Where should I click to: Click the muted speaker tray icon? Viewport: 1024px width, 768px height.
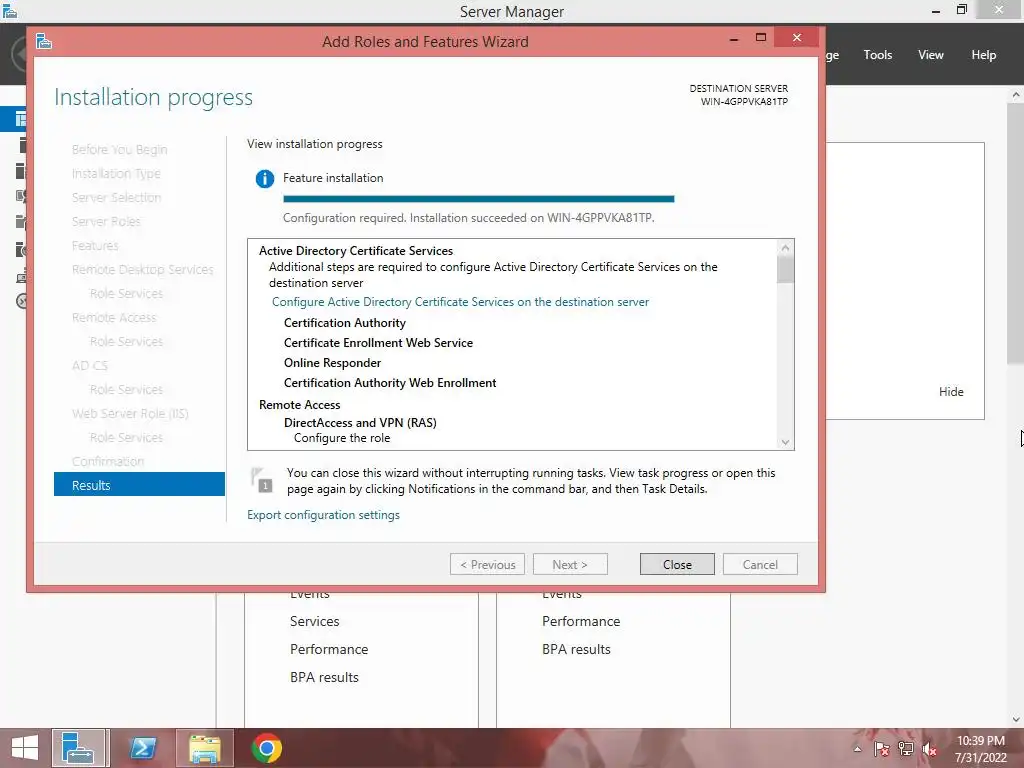[929, 749]
